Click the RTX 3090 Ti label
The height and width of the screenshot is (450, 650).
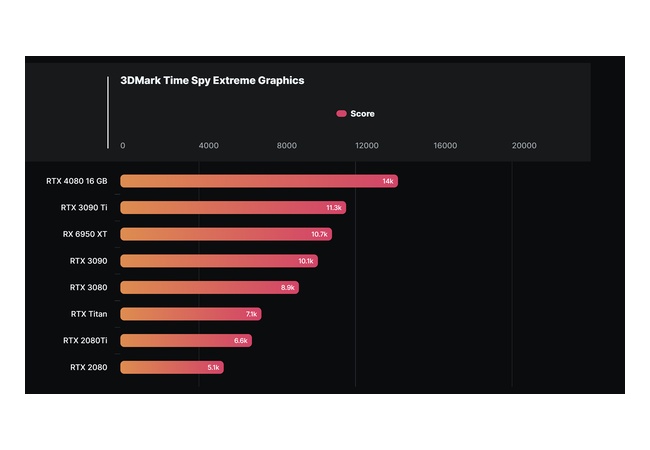pyautogui.click(x=84, y=208)
